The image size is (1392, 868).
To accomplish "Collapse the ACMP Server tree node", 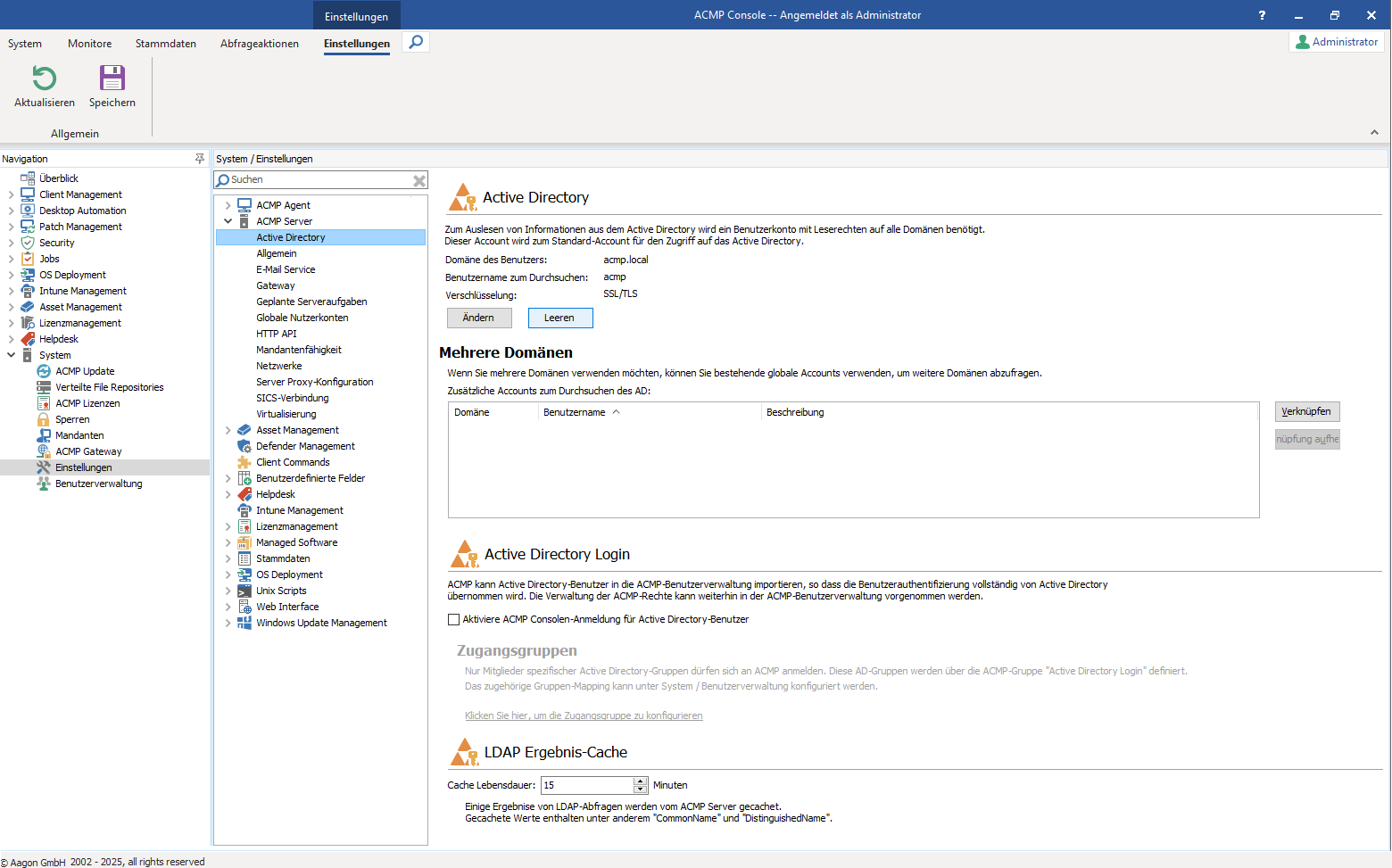I will [228, 220].
